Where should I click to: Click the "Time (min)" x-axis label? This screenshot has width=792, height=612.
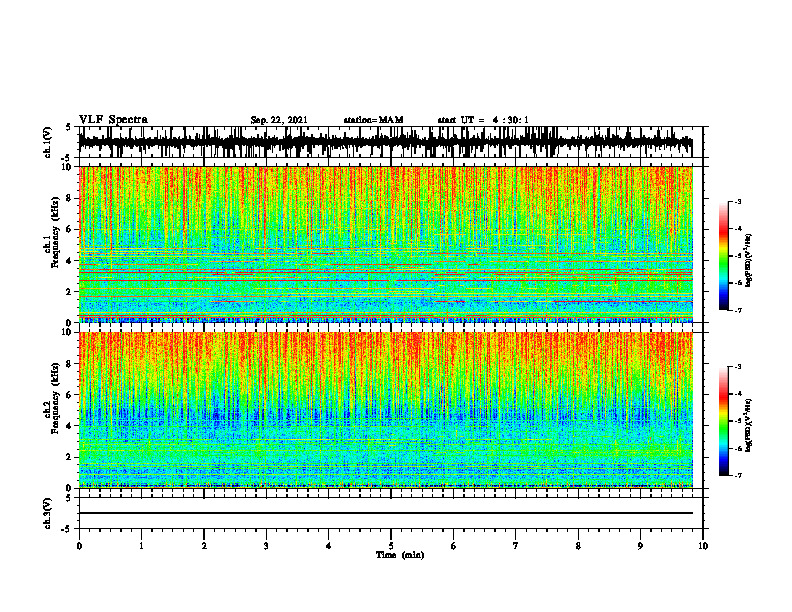(x=400, y=555)
